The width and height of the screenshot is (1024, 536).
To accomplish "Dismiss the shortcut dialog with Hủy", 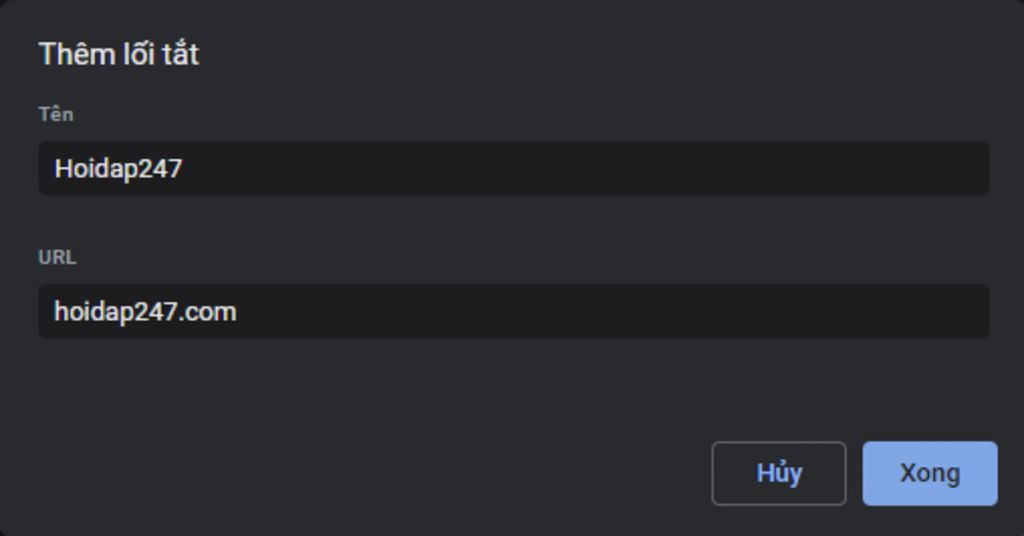I will pos(778,473).
